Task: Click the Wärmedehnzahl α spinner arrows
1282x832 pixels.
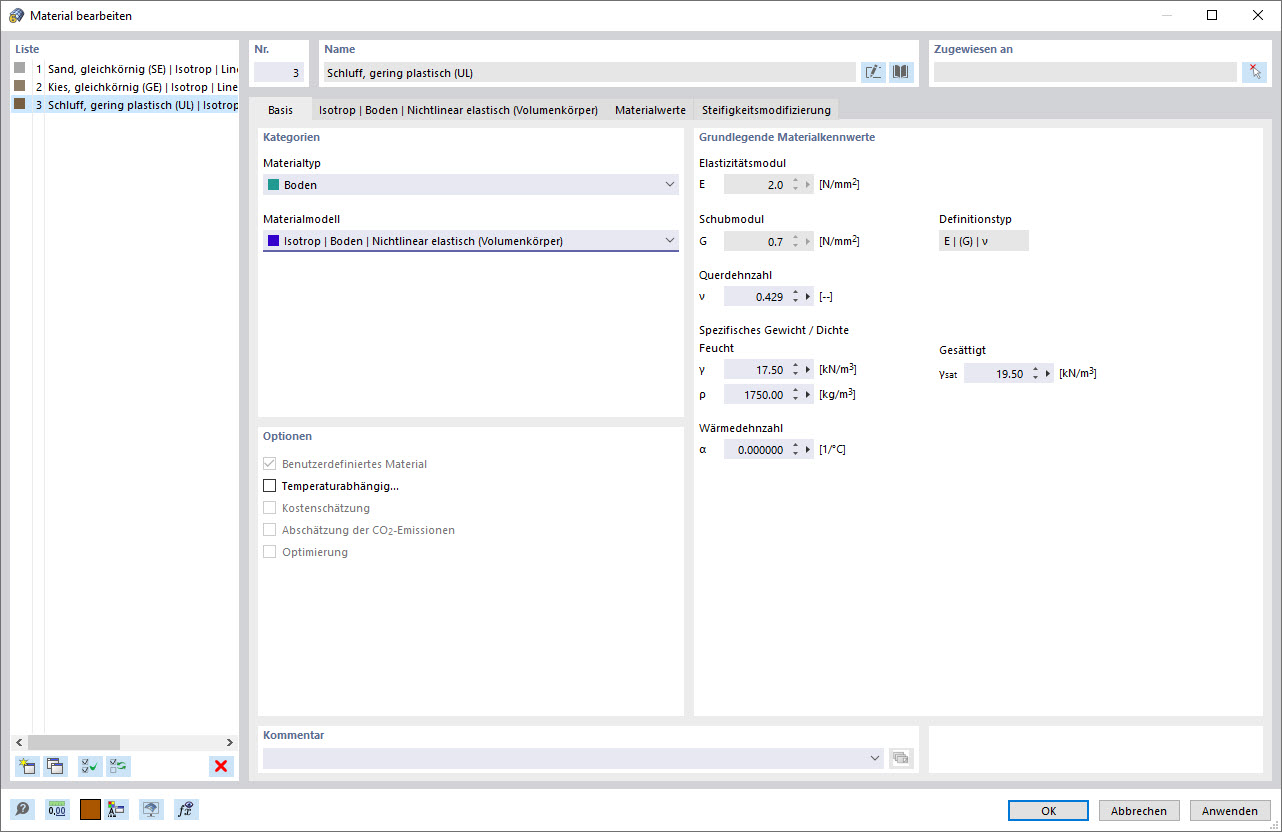Action: (795, 450)
